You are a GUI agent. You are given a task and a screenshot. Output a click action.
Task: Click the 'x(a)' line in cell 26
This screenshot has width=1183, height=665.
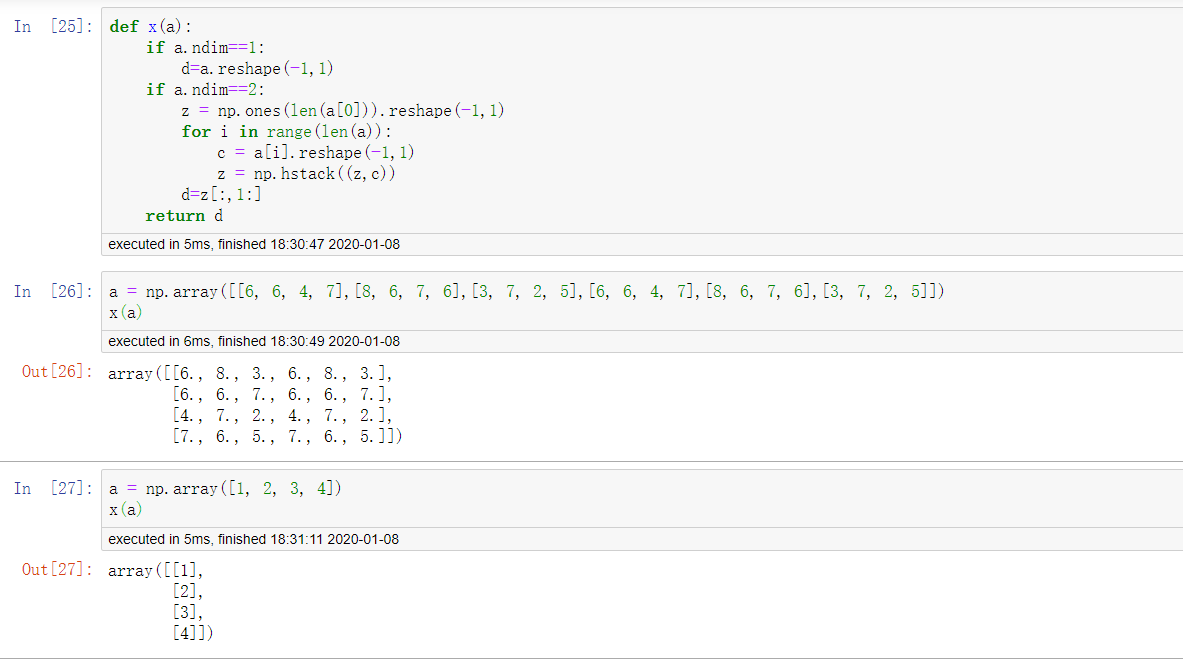tap(125, 313)
